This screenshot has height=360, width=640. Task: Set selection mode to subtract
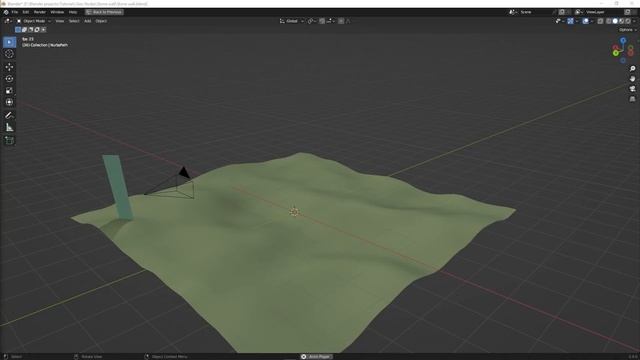pyautogui.click(x=31, y=29)
